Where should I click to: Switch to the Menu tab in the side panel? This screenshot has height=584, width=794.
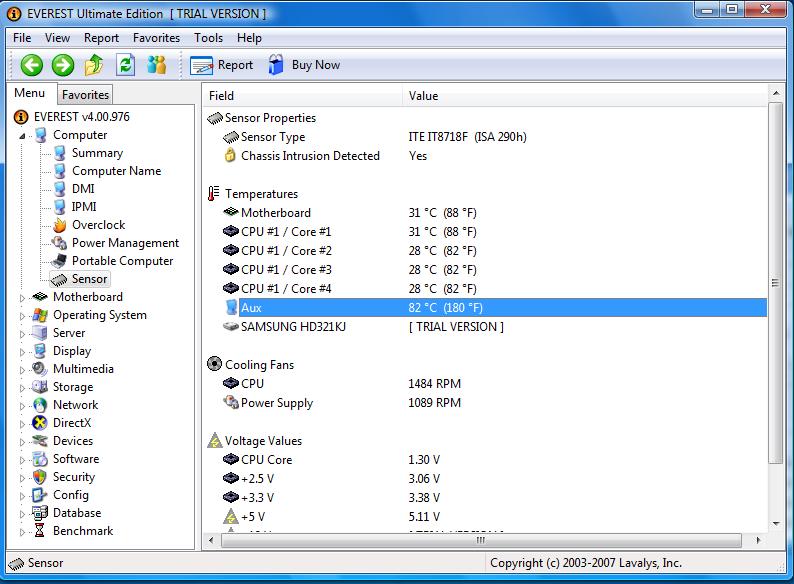29,93
